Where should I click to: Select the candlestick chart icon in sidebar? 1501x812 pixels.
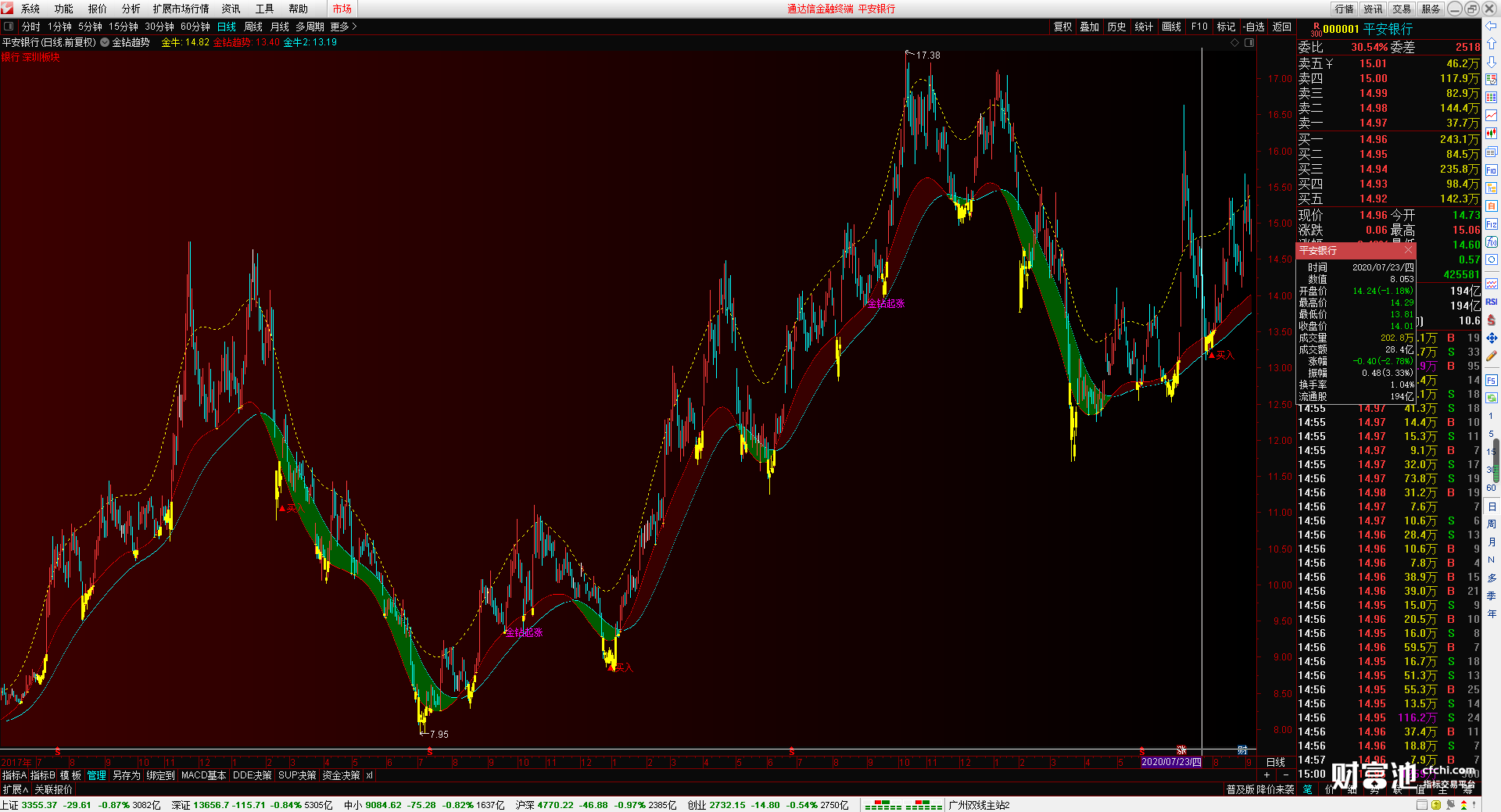tap(1491, 134)
